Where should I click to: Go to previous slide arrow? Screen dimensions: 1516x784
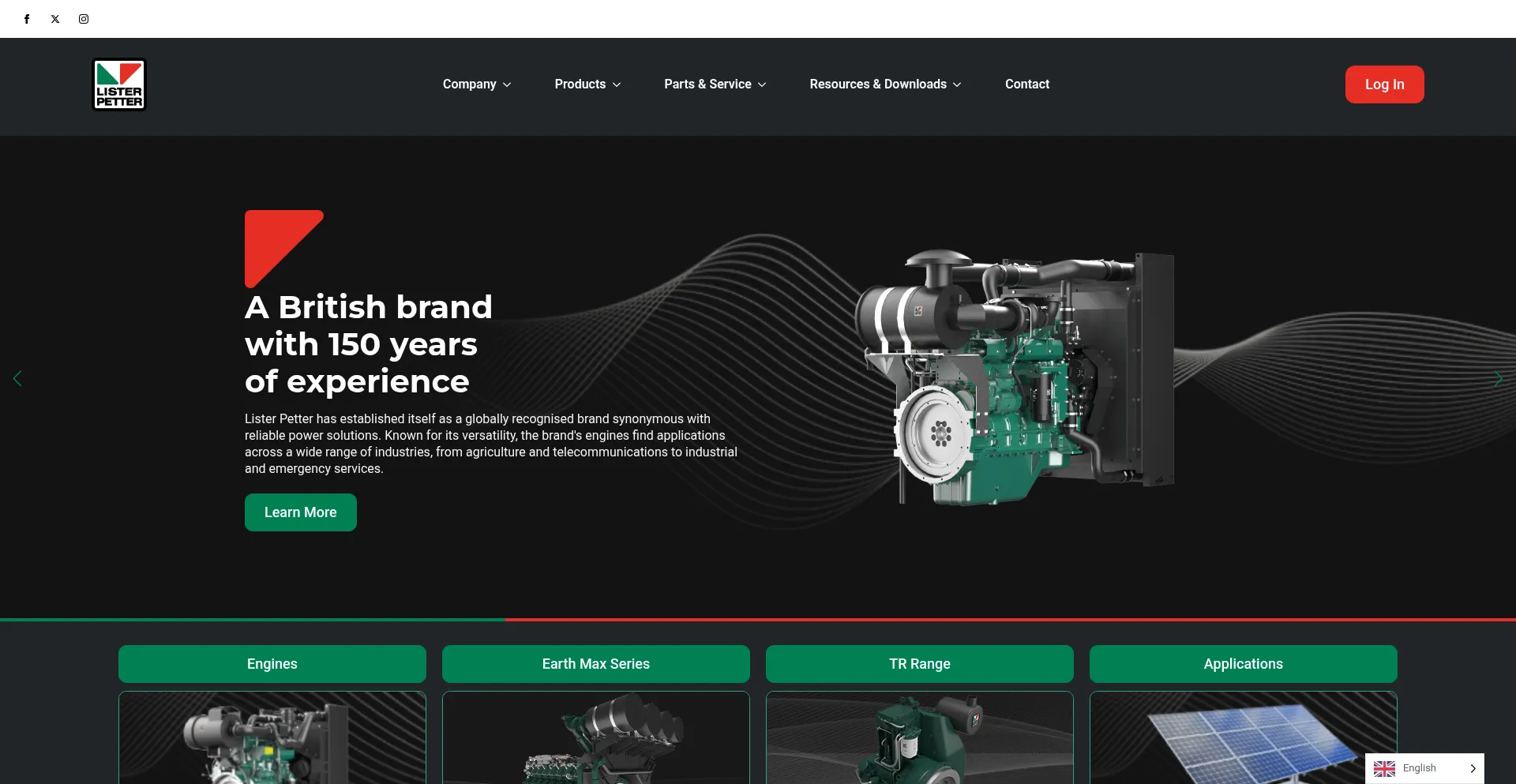click(x=17, y=379)
